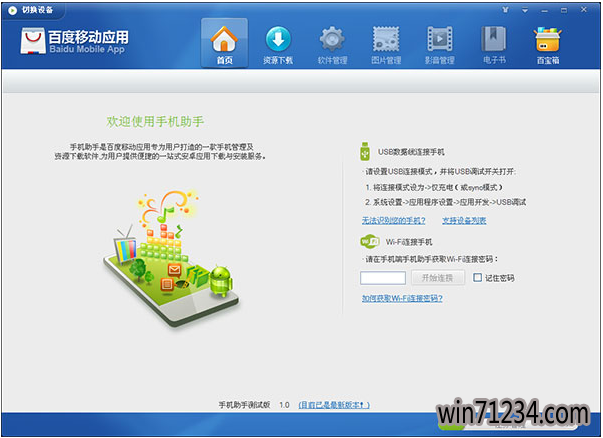This screenshot has height=438, width=603.
Task: Click the skin icon in title bar
Action: (x=505, y=10)
